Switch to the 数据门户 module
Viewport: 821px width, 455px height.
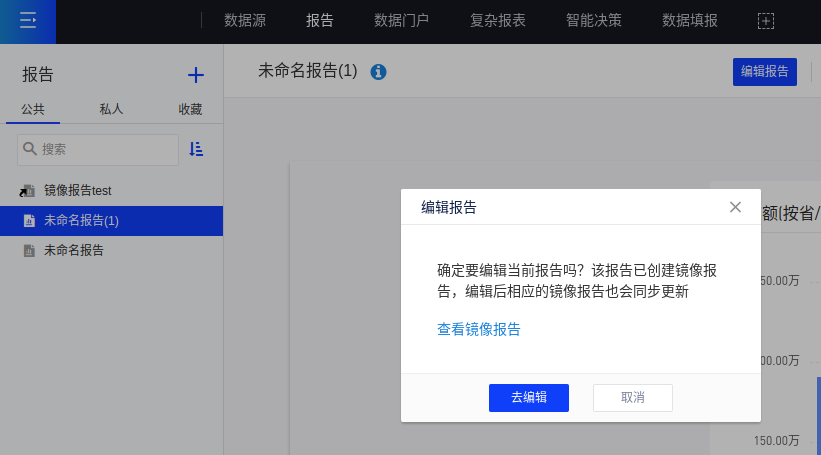tap(401, 20)
